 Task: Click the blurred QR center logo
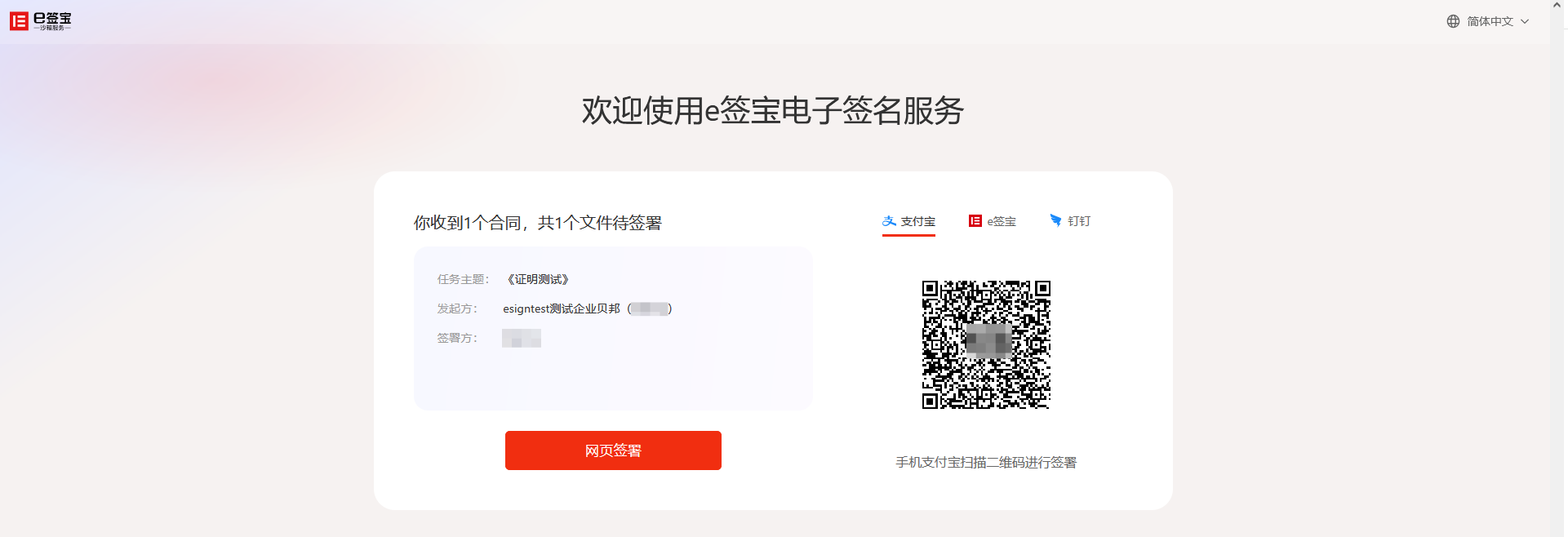click(988, 341)
